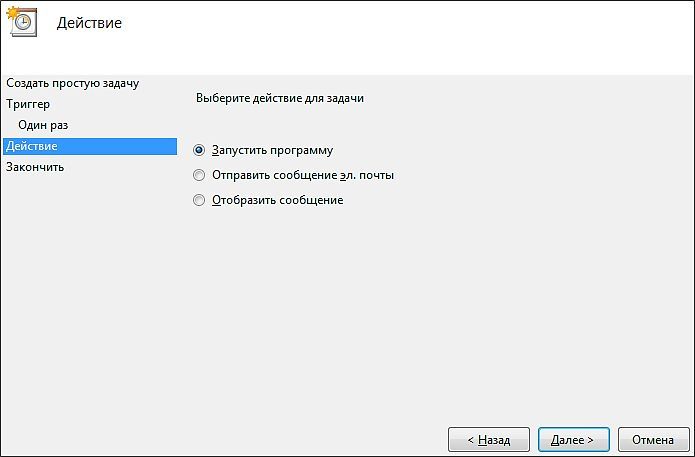
Task: Open 'Создать простую задачу' step in sidebar
Action: click(x=73, y=83)
